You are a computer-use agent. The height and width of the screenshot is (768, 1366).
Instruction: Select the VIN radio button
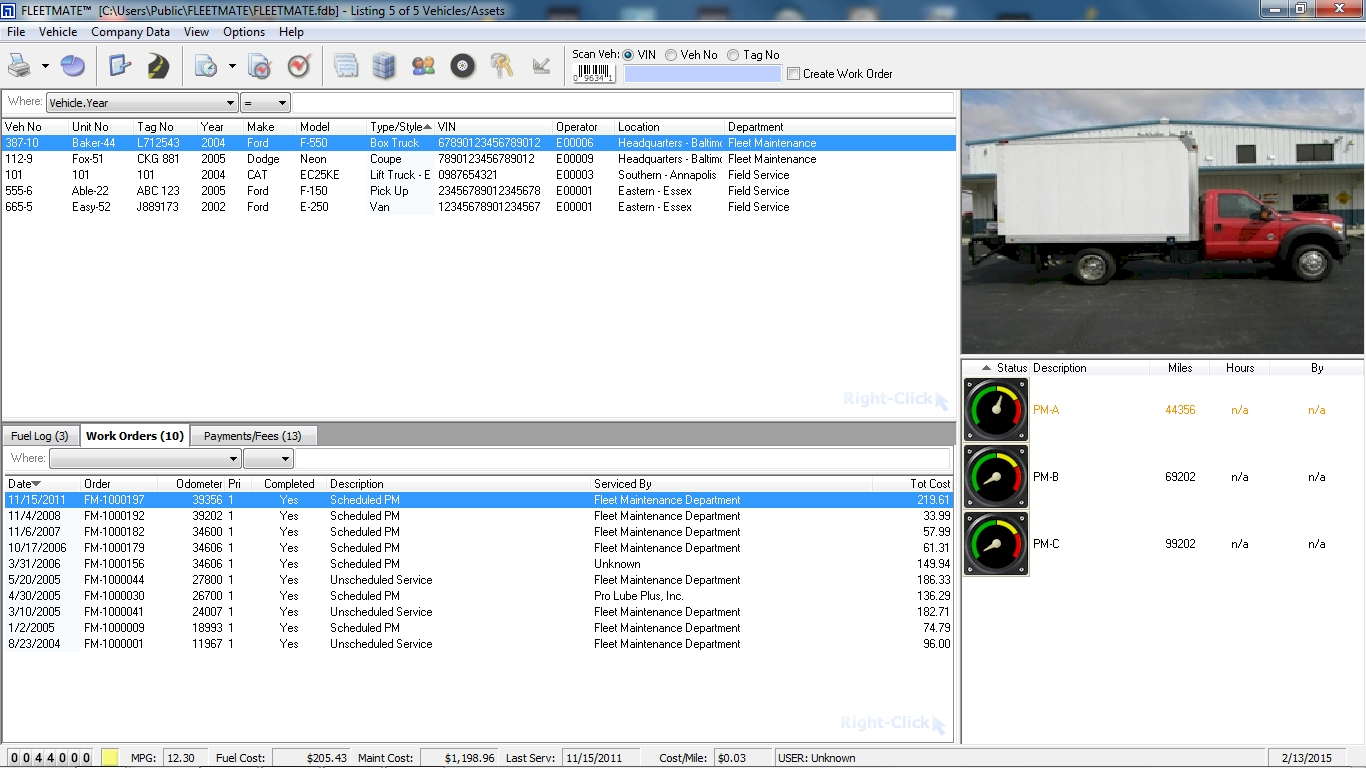[628, 54]
